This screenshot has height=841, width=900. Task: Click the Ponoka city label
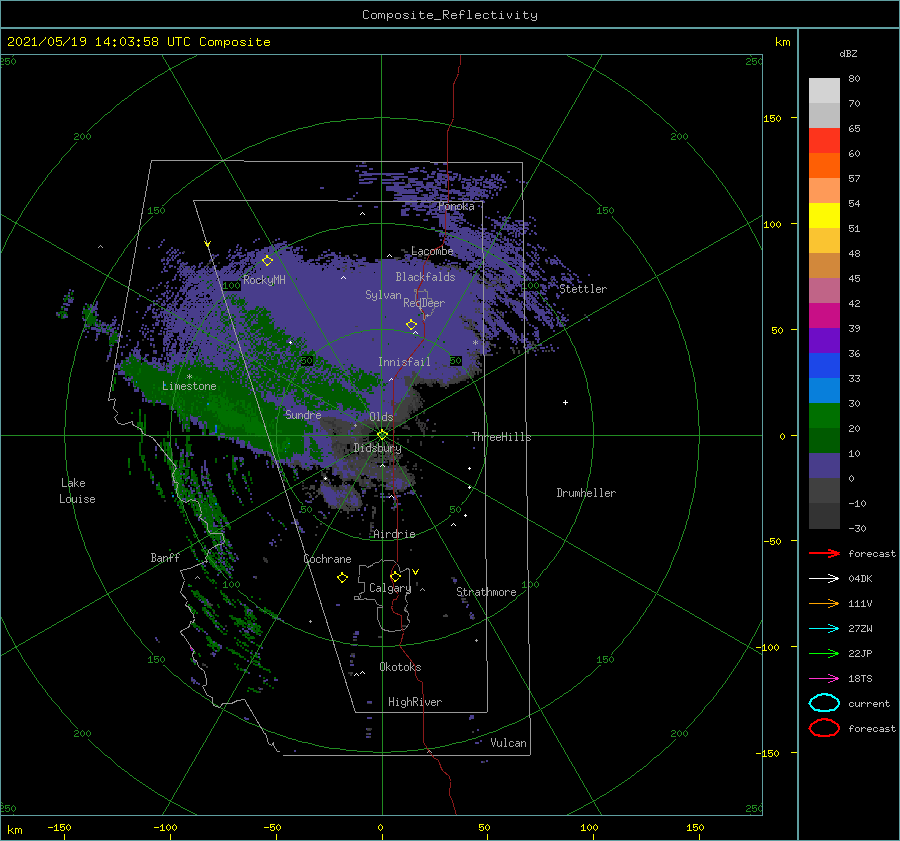(456, 206)
